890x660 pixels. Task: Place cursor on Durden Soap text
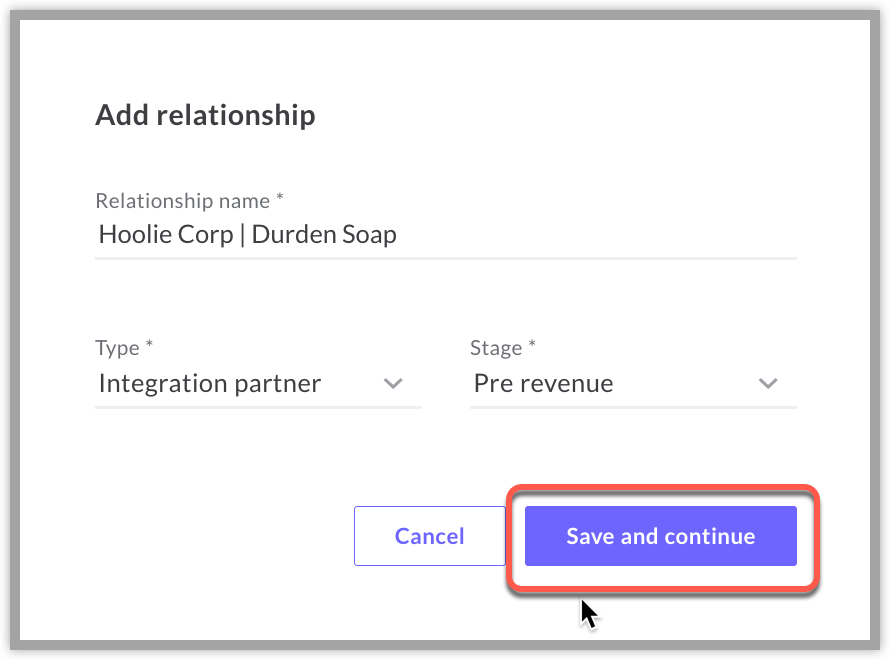click(x=324, y=234)
